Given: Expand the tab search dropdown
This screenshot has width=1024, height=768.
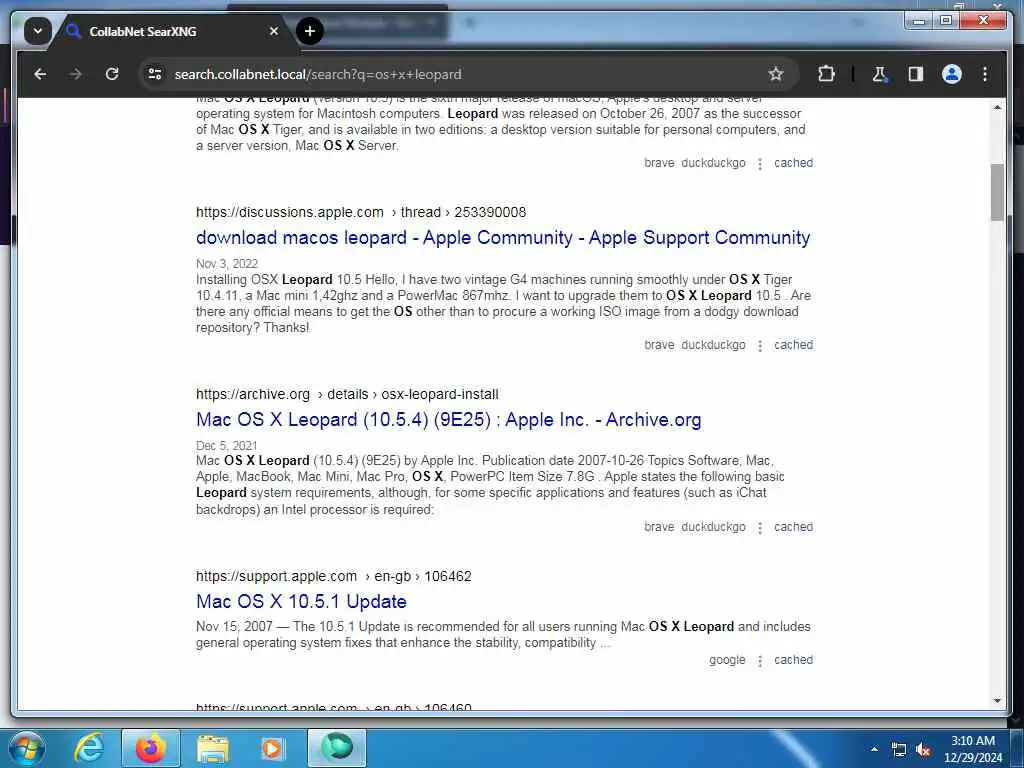Looking at the screenshot, I should click(x=38, y=31).
